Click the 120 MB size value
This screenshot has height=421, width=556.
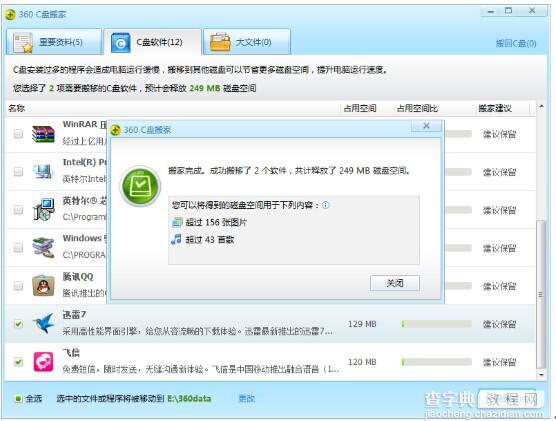coord(362,362)
